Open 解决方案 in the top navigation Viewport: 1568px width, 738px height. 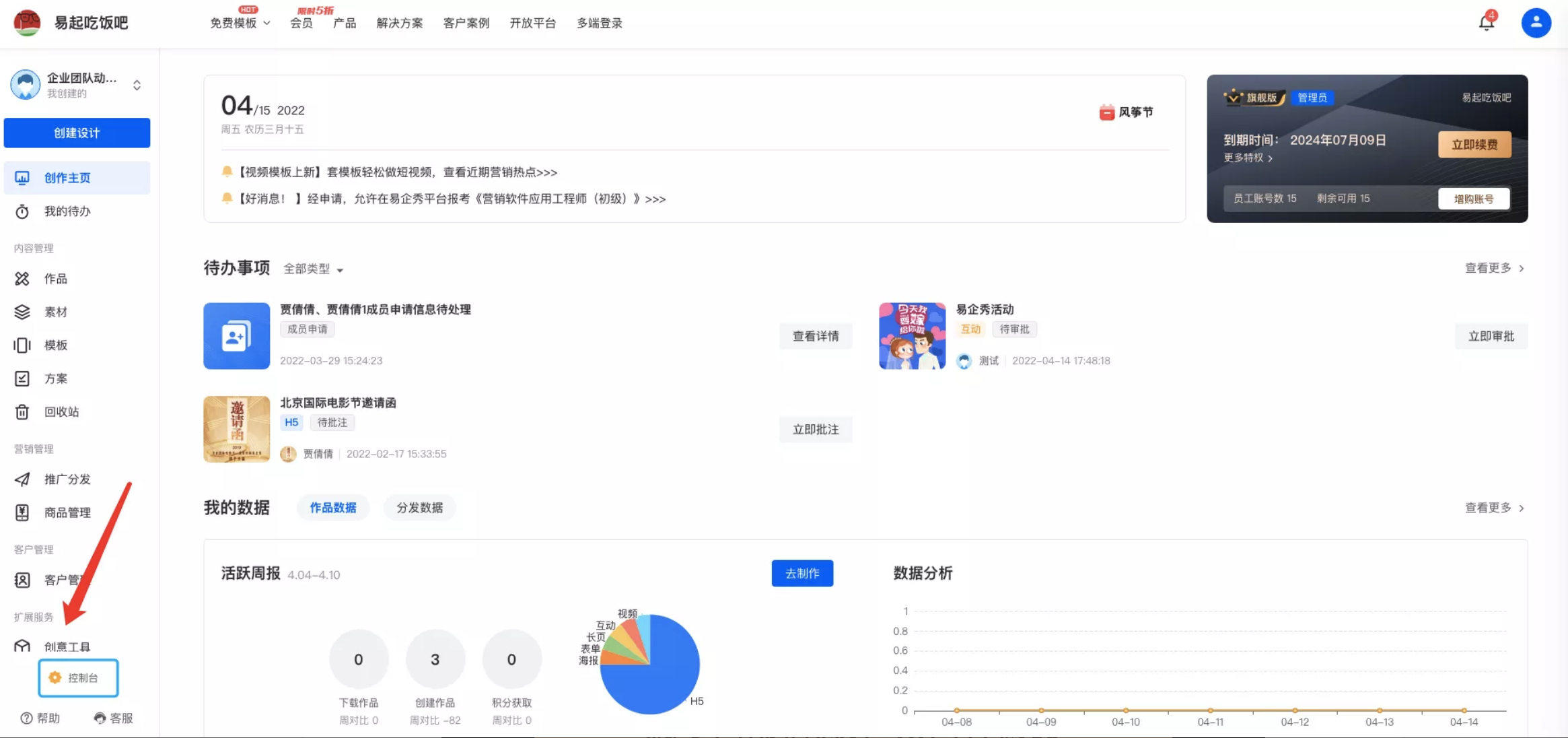click(x=400, y=23)
